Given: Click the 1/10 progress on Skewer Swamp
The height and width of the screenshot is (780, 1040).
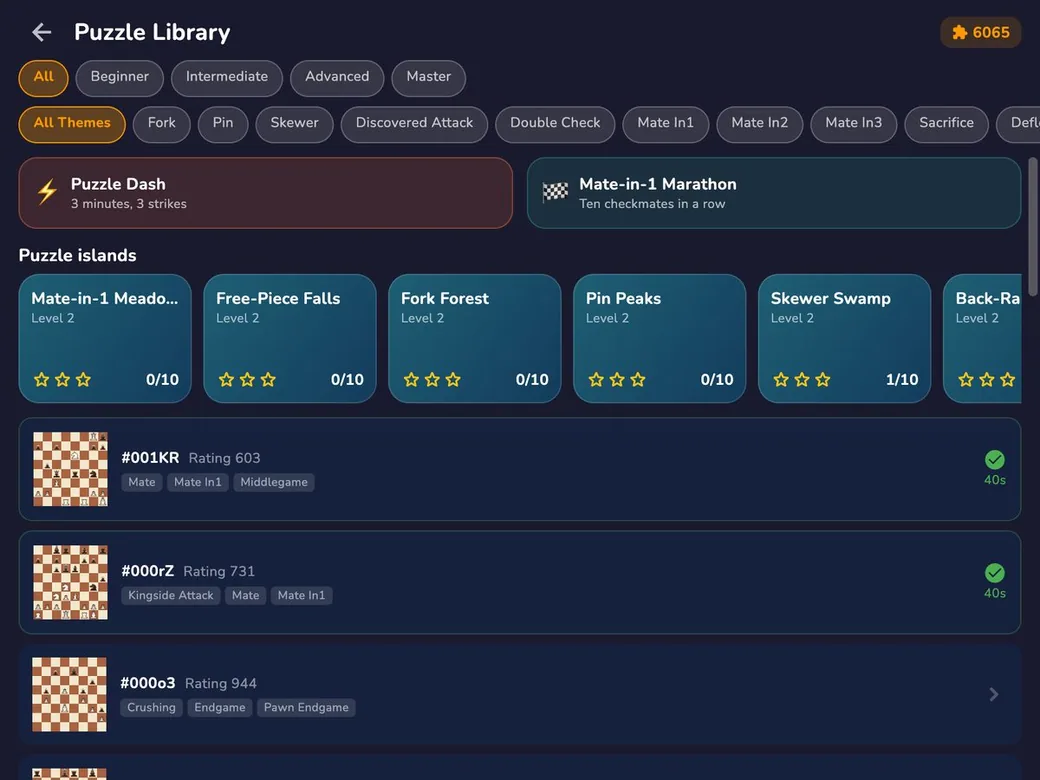Looking at the screenshot, I should click(x=902, y=379).
